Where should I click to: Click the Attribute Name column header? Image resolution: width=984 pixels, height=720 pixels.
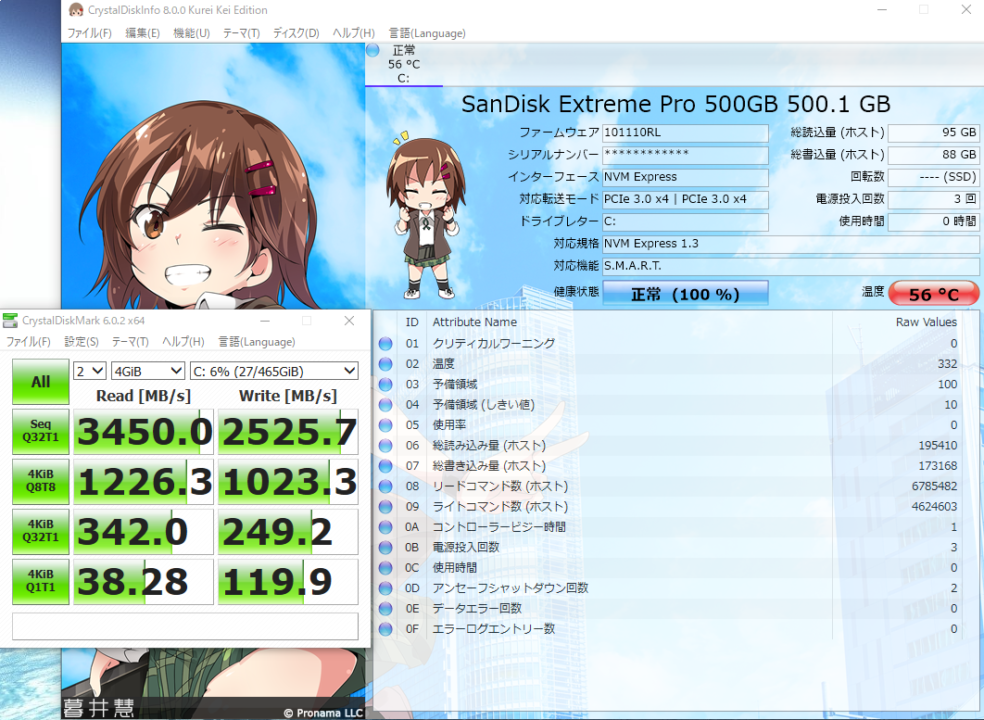(474, 322)
